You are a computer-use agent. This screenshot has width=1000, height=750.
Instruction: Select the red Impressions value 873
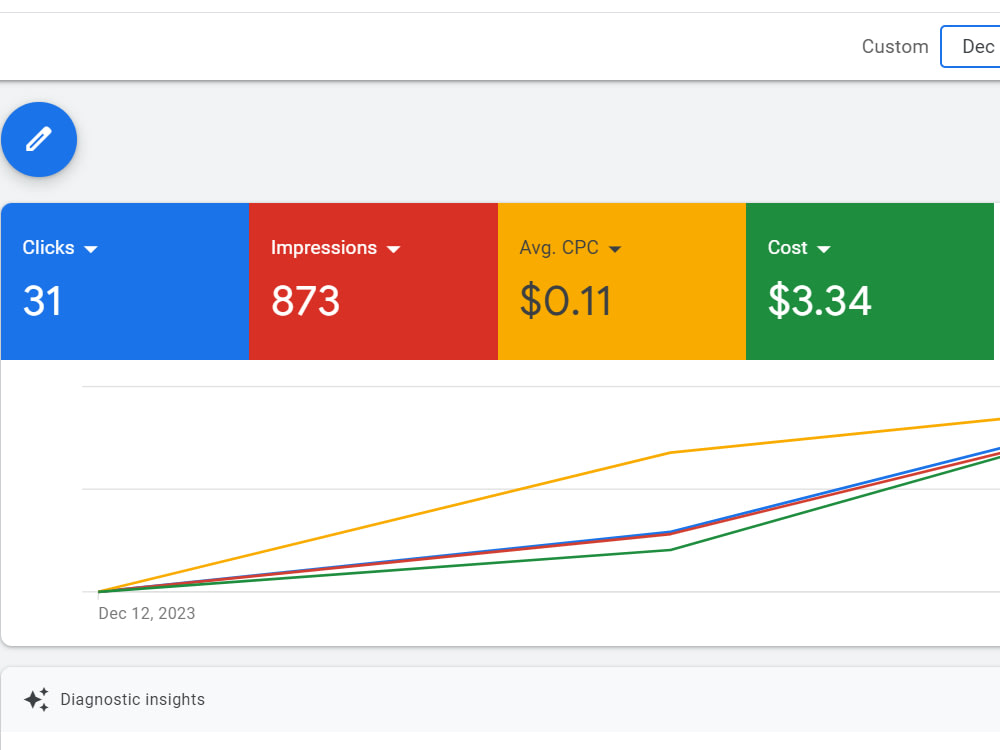305,300
